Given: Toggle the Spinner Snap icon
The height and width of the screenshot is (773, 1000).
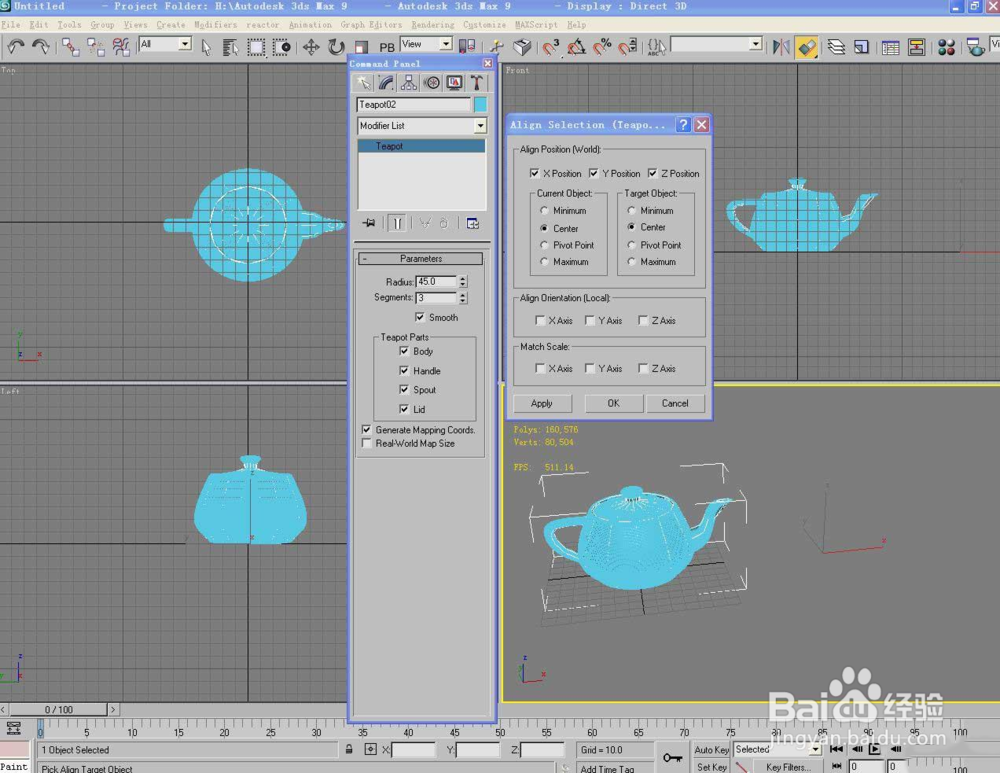Looking at the screenshot, I should click(x=628, y=47).
